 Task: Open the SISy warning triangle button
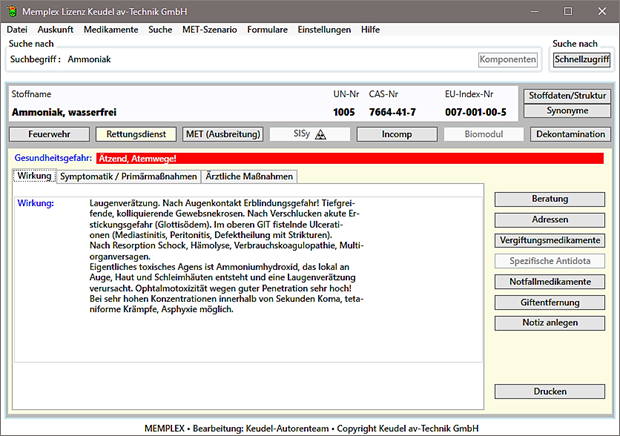(x=310, y=134)
